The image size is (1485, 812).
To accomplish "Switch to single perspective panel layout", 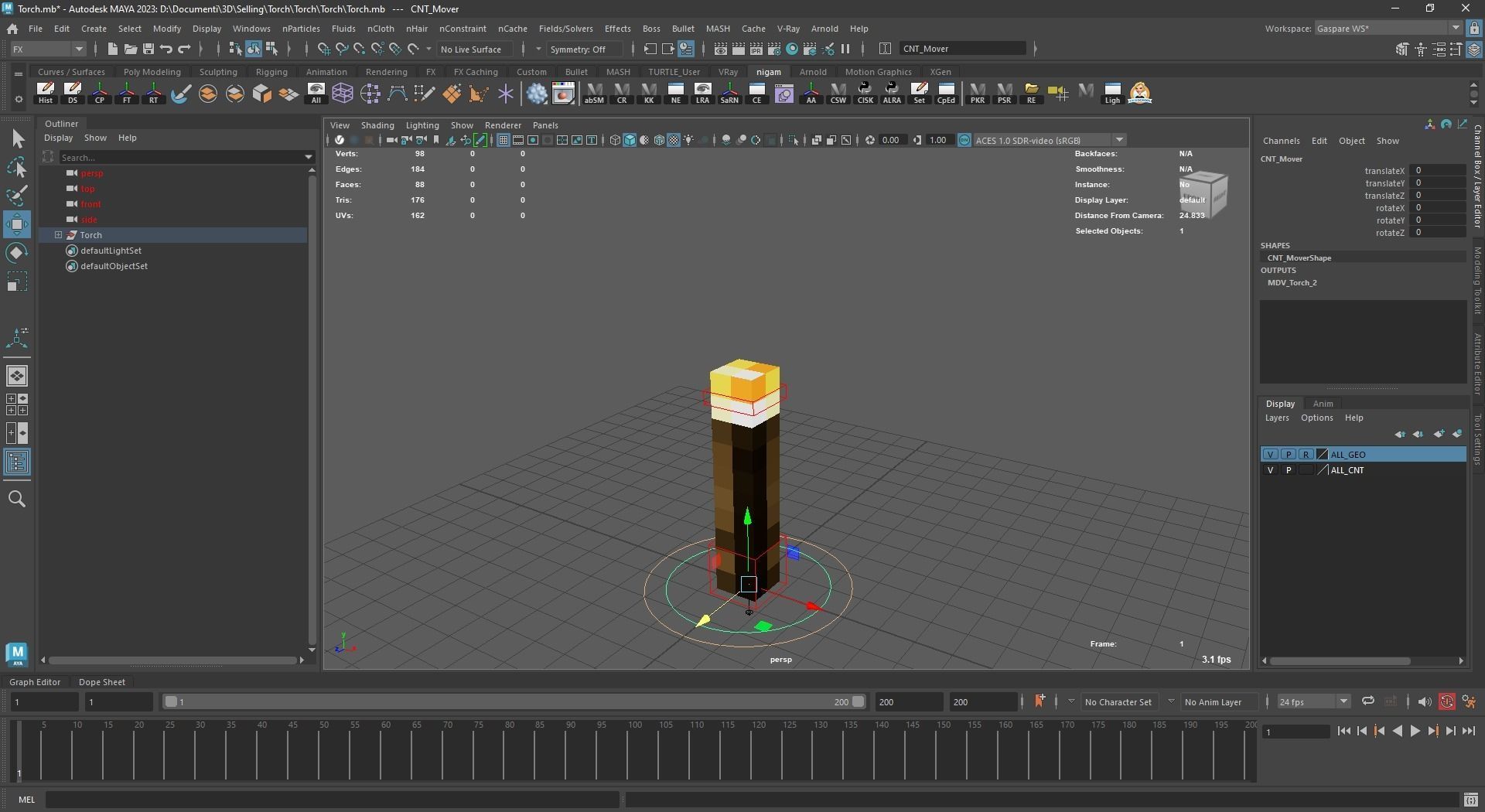I will 17,376.
